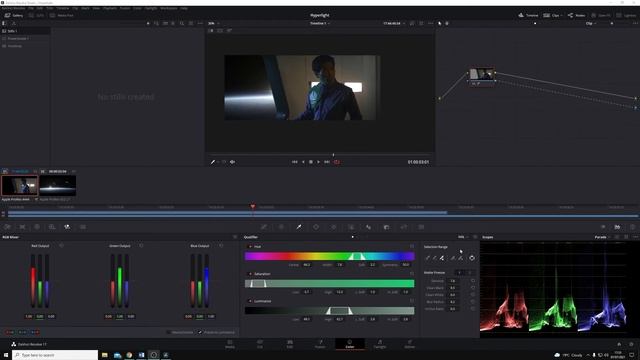Viewport: 640px width, 360px height.
Task: Choose the Picker Subtract selection range tool
Action: [x=435, y=258]
